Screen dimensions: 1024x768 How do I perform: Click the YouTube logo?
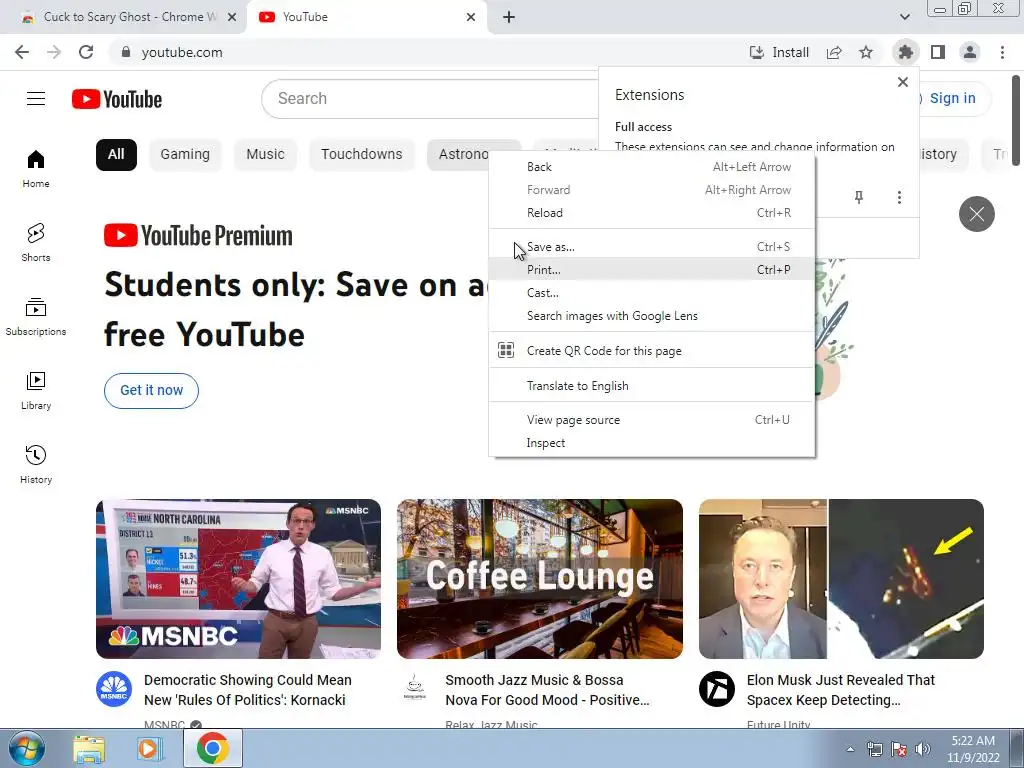click(117, 99)
